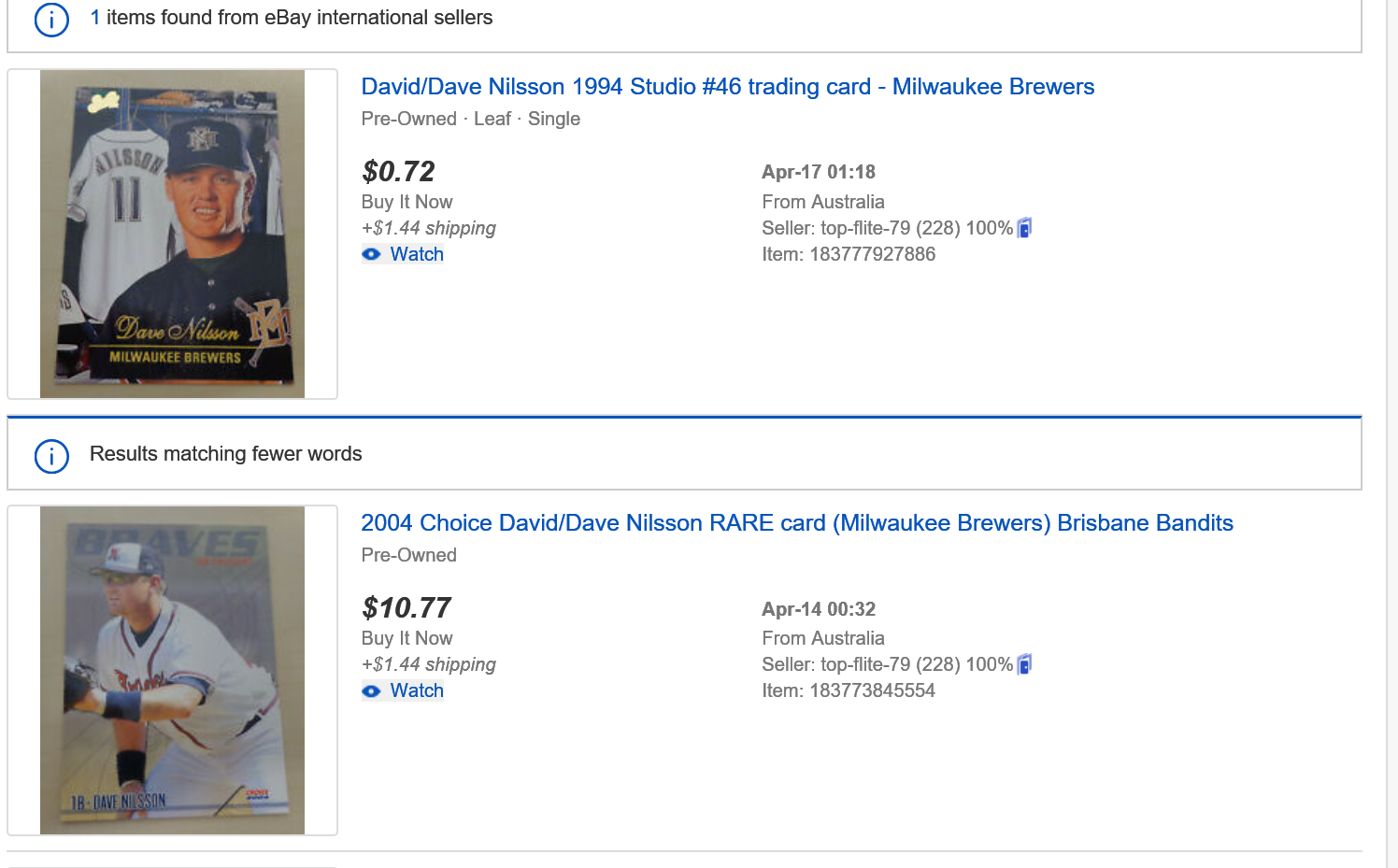This screenshot has height=868, width=1398.
Task: Click the info icon next to international sellers message
Action: (51, 20)
